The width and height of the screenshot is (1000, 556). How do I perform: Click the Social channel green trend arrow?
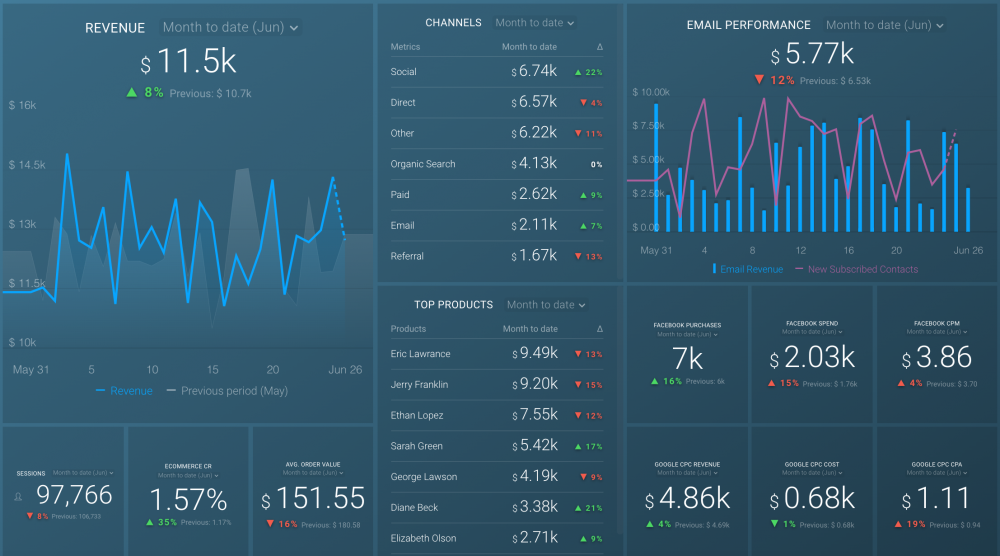coord(579,72)
